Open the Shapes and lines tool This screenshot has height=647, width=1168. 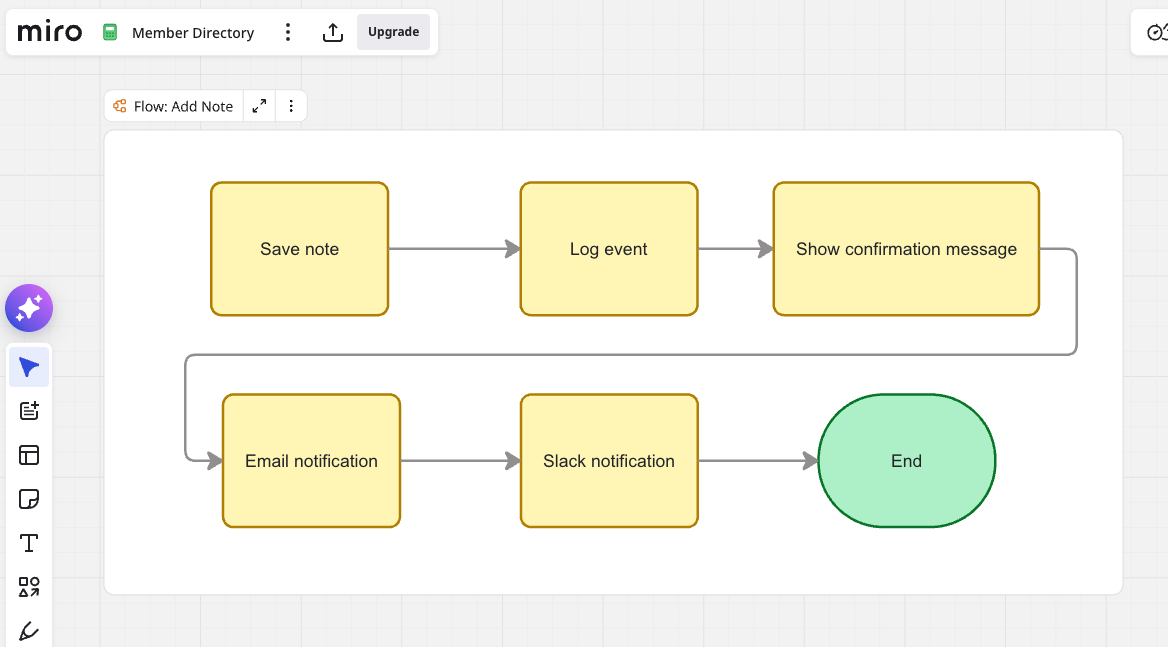(29, 587)
